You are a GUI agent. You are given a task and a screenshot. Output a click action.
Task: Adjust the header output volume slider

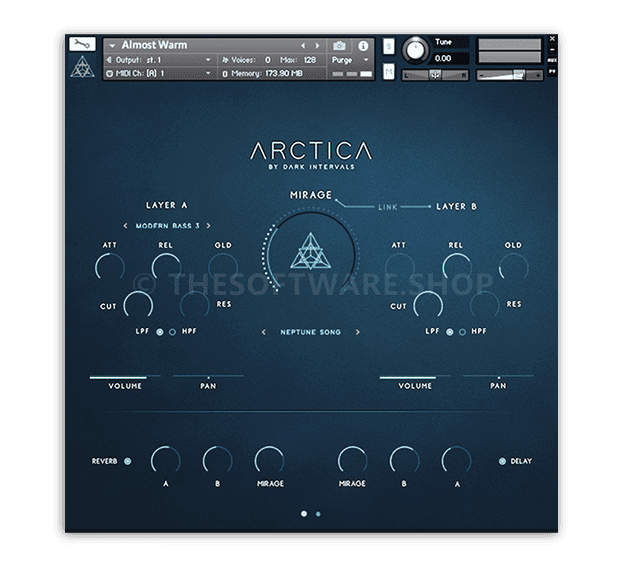(509, 75)
